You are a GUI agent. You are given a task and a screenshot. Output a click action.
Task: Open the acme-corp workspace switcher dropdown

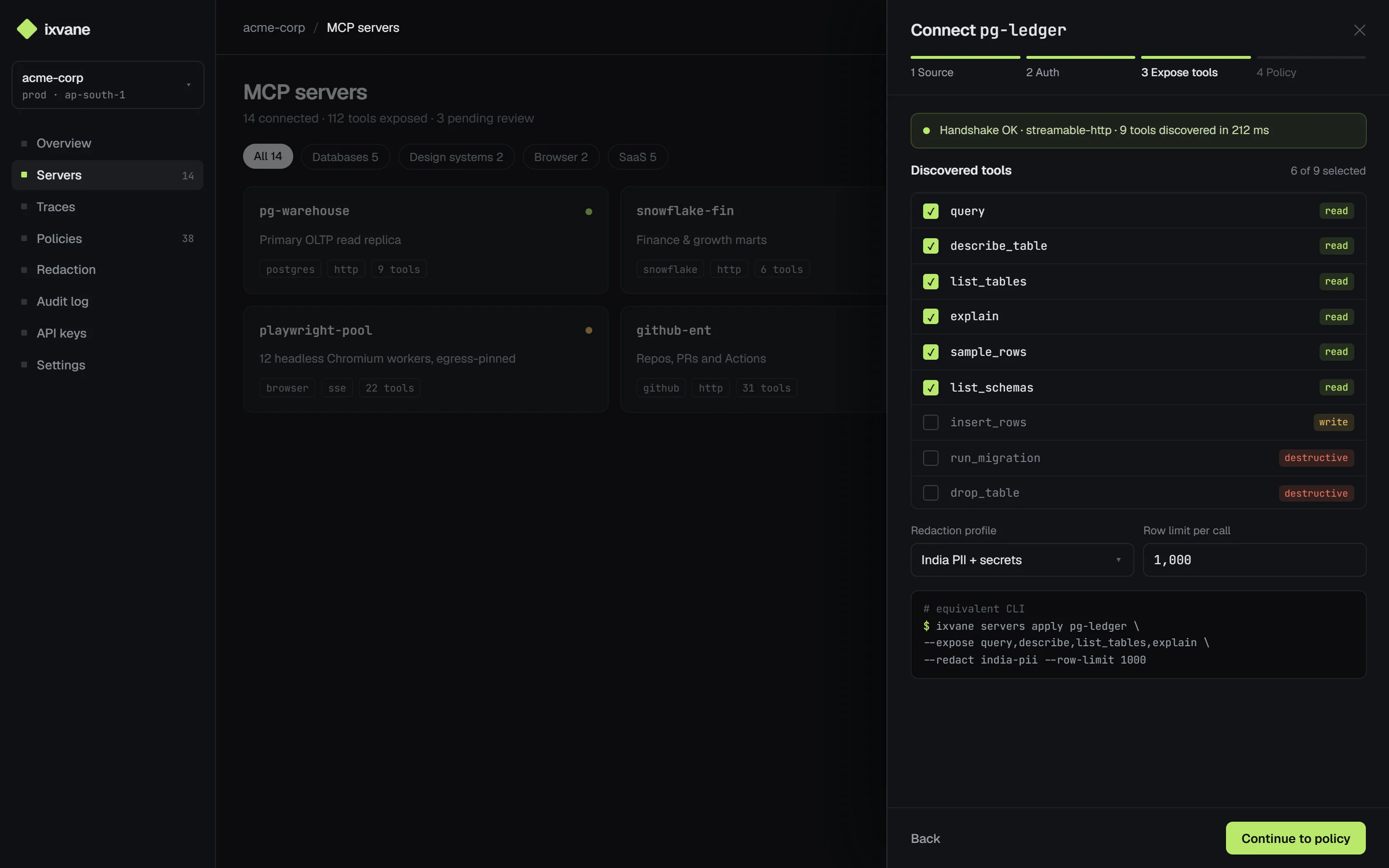click(108, 85)
